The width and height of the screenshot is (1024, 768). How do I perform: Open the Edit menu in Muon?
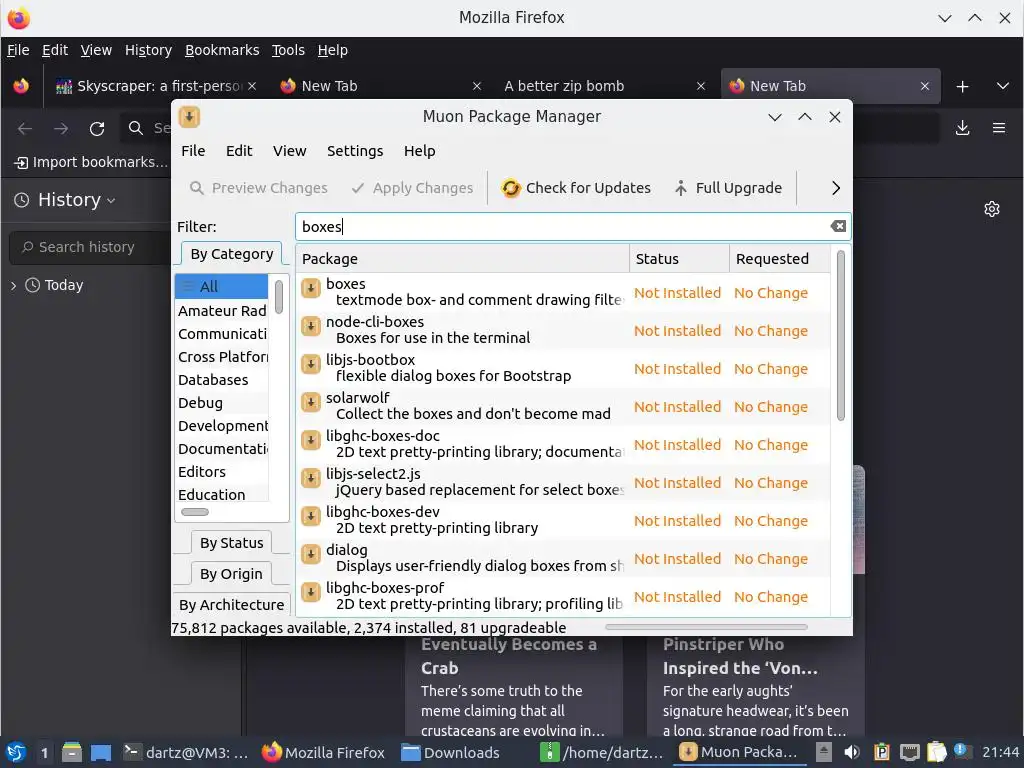point(239,151)
